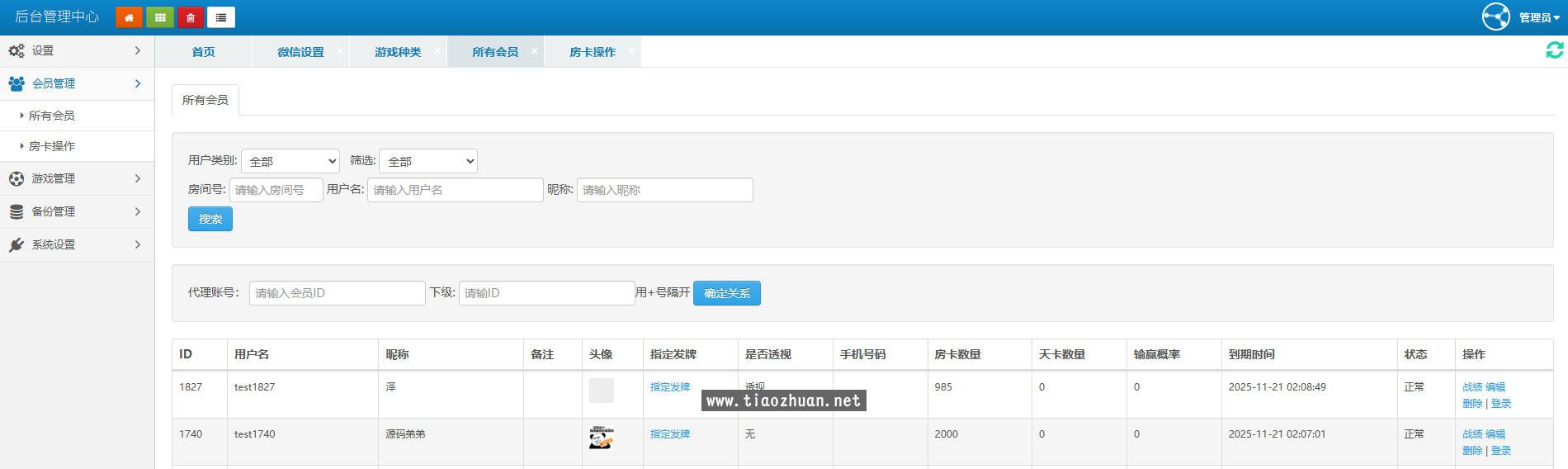The height and width of the screenshot is (469, 1568).
Task: Click 指定发牌 link for test1740
Action: [669, 433]
